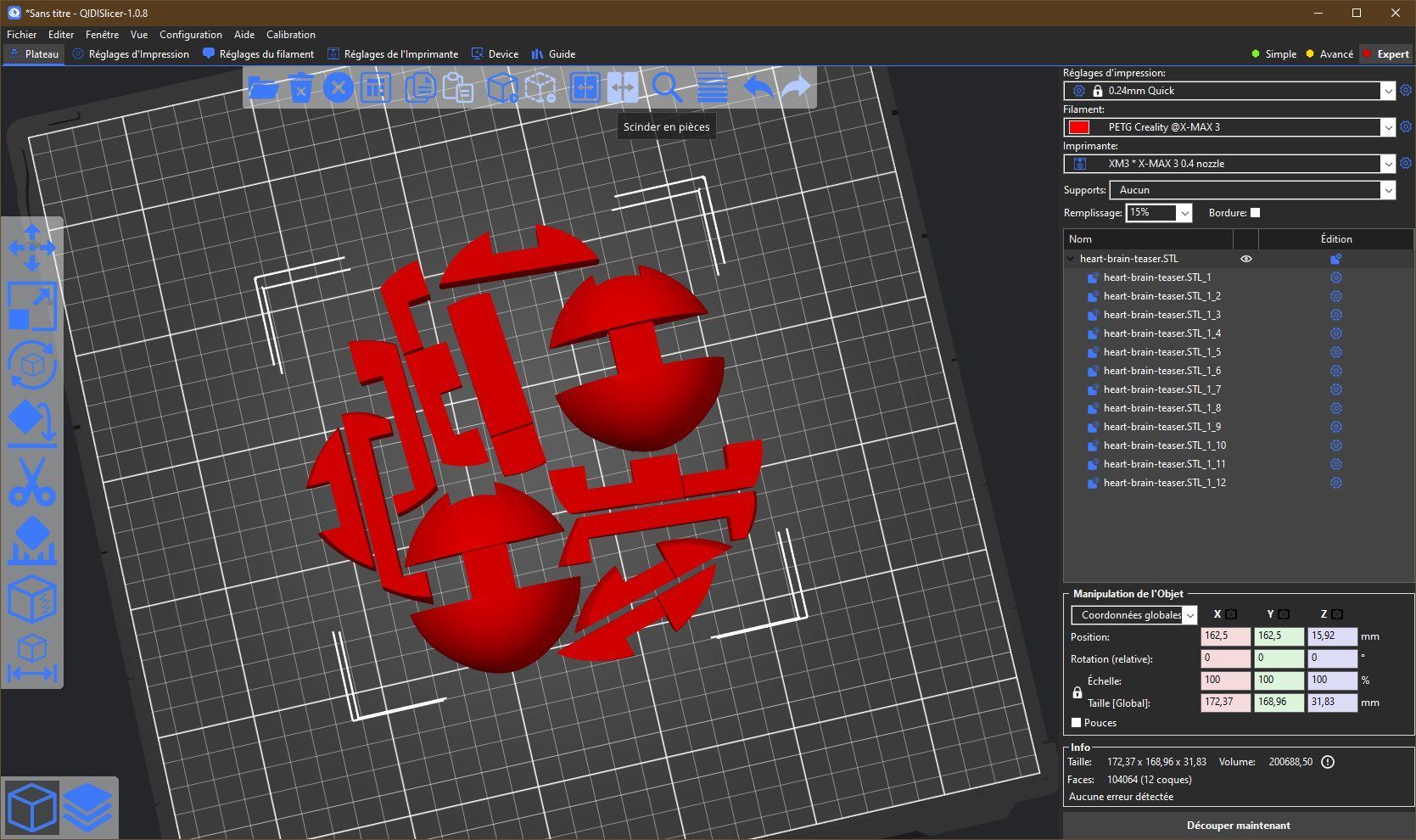This screenshot has height=840, width=1416.
Task: Open the Supports dropdown
Action: 1251,190
